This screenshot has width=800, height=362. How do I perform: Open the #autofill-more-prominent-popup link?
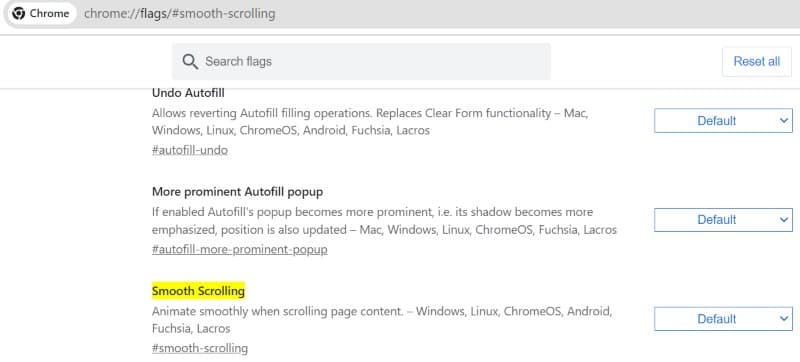click(240, 249)
